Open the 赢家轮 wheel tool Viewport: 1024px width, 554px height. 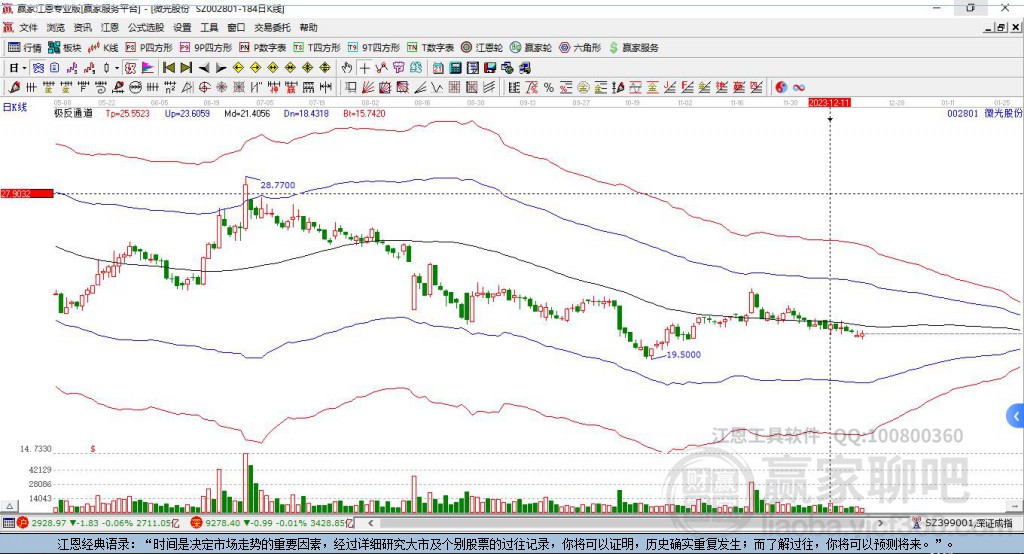(530, 48)
